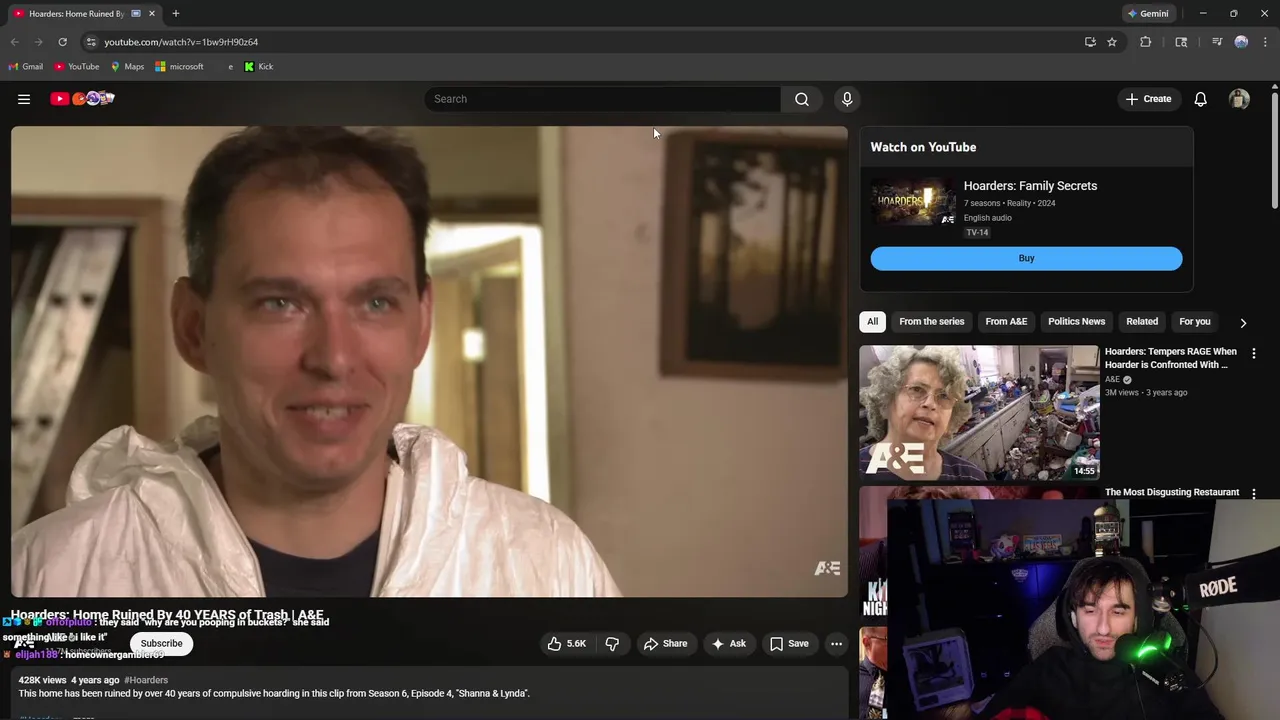
Task: Open the Maps bookmark
Action: 127,67
